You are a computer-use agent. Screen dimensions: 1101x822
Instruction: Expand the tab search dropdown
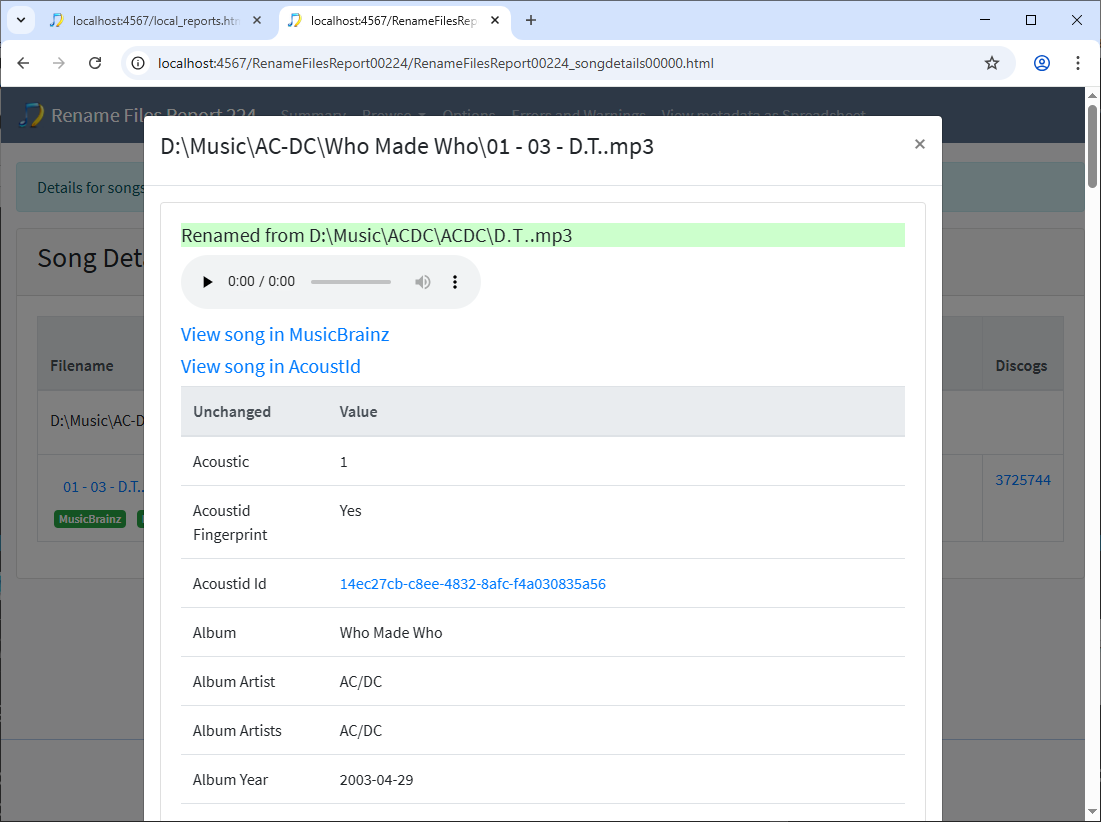21,20
